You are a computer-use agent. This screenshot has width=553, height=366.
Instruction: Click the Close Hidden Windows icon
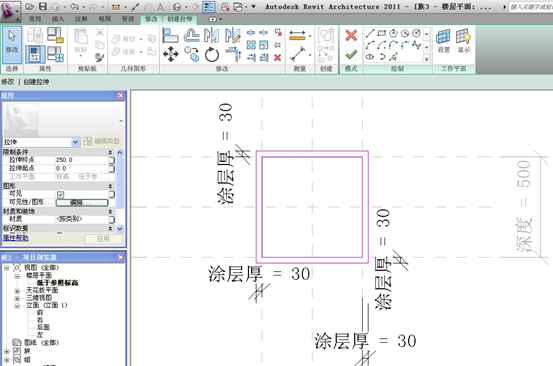[225, 6]
